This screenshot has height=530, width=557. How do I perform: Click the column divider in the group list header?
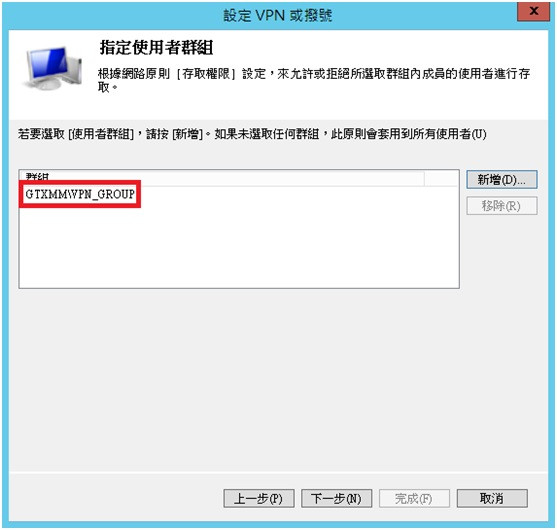click(424, 178)
